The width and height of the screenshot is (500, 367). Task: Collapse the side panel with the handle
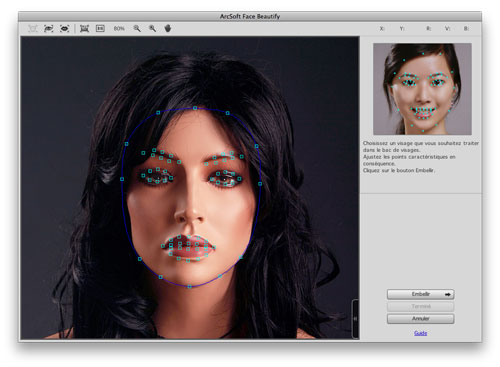click(x=355, y=319)
